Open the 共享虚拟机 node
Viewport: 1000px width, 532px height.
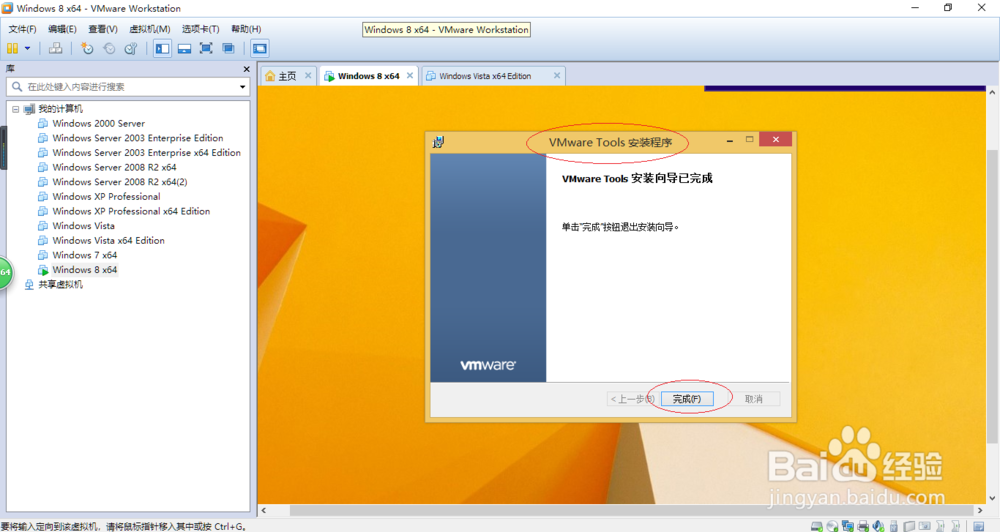tap(60, 285)
